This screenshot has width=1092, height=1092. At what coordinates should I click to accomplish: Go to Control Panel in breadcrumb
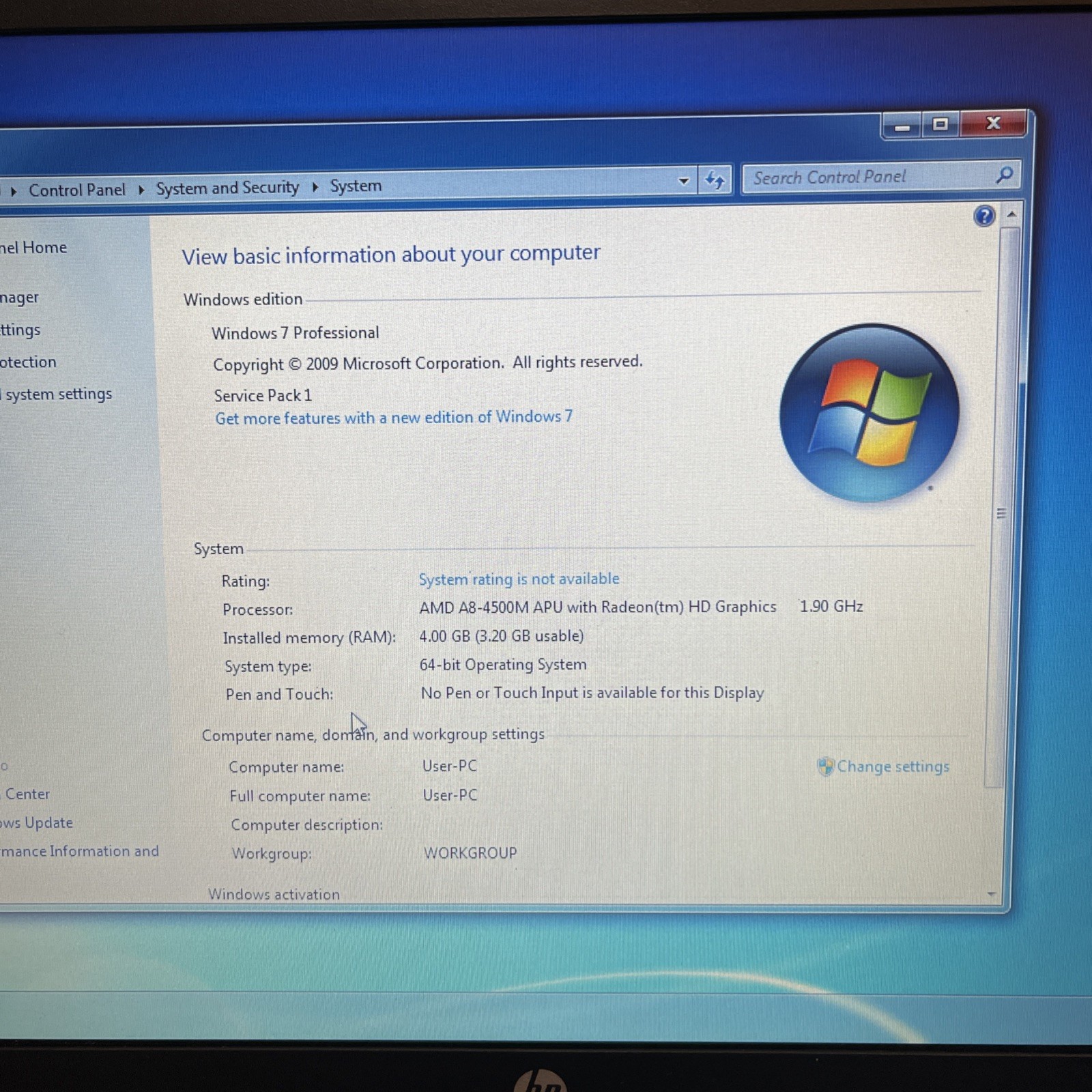click(x=77, y=190)
